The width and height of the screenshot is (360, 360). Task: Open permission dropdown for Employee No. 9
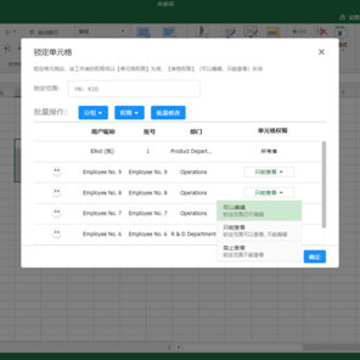(269, 172)
